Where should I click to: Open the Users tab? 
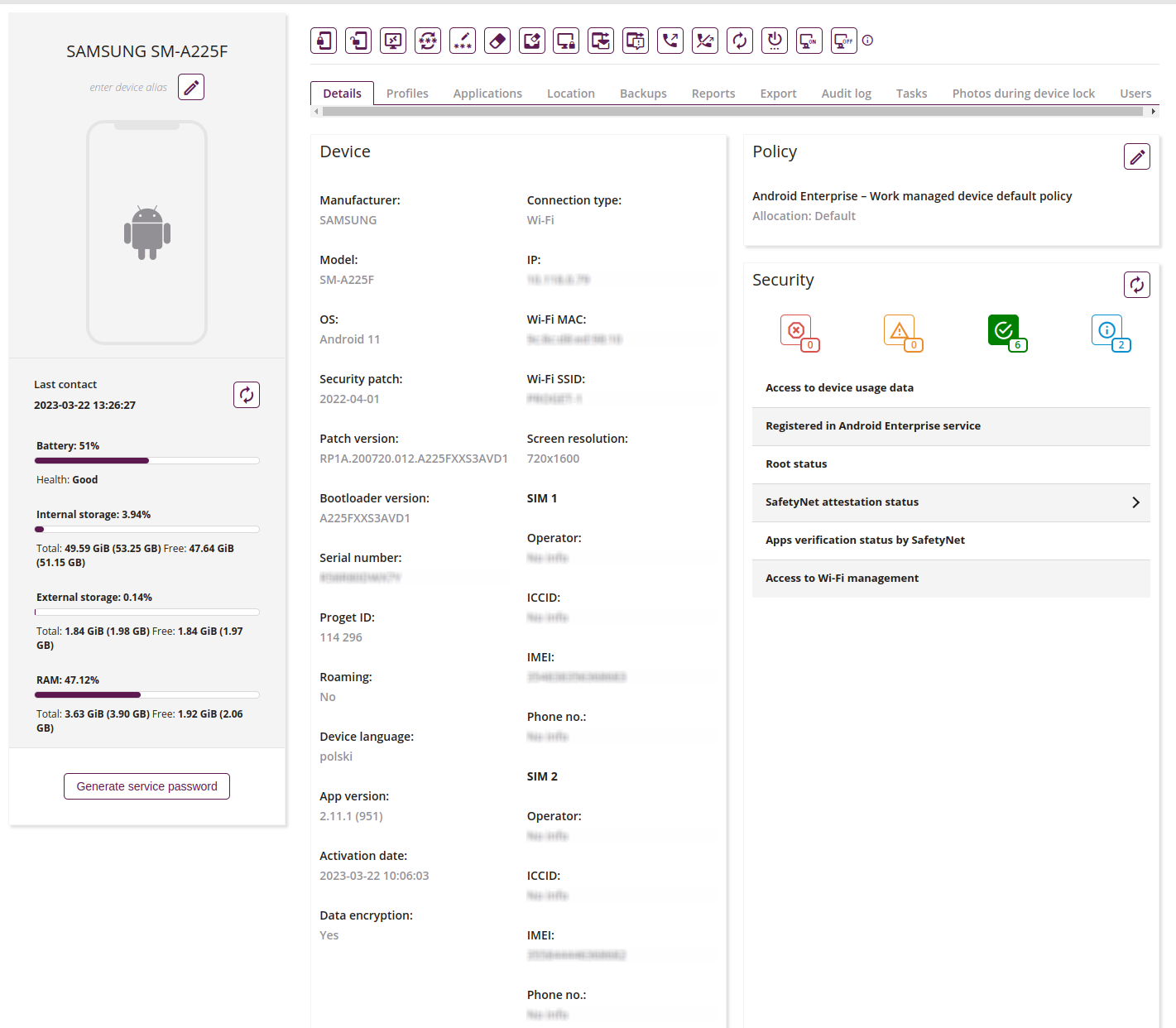[1135, 94]
